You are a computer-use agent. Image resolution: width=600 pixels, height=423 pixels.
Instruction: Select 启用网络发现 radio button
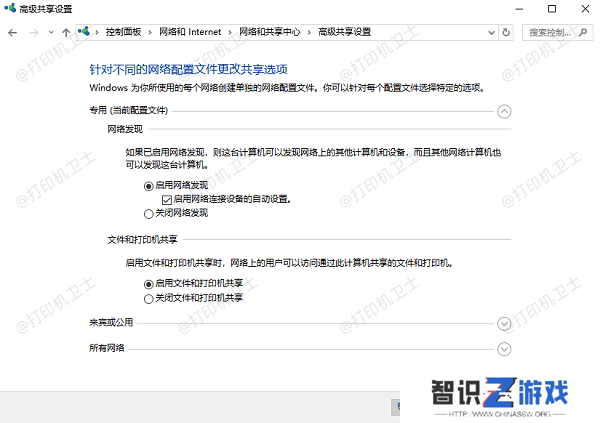tap(148, 186)
